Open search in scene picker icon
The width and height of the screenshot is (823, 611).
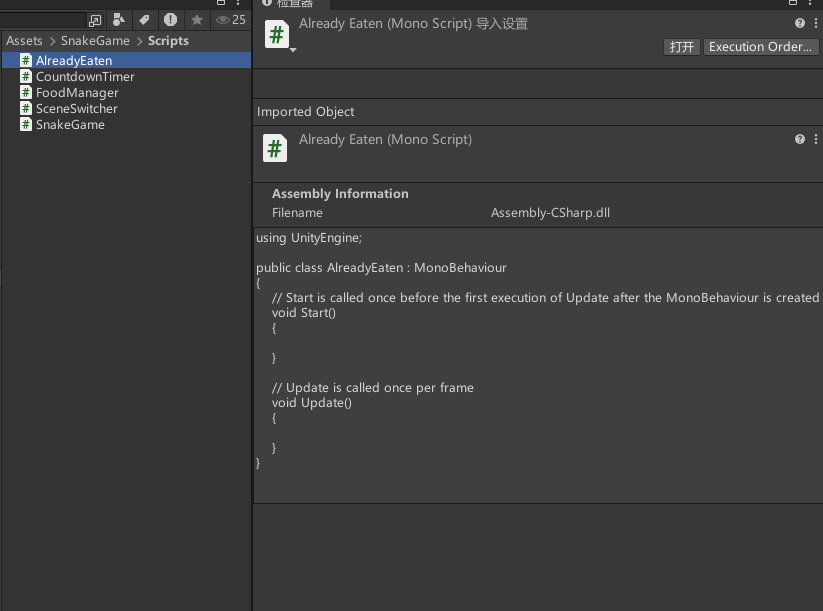[x=95, y=20]
